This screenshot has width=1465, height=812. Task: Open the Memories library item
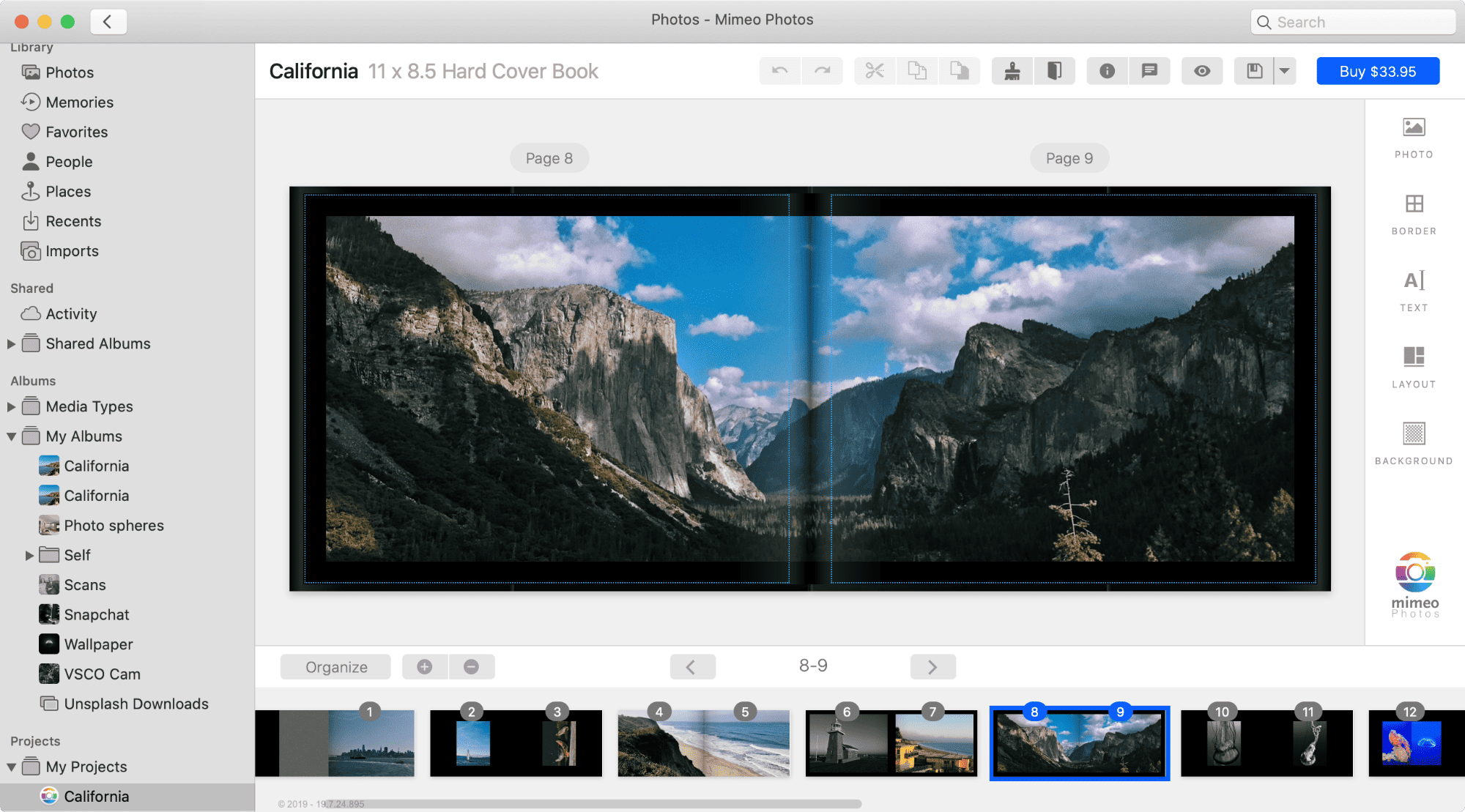[x=79, y=102]
